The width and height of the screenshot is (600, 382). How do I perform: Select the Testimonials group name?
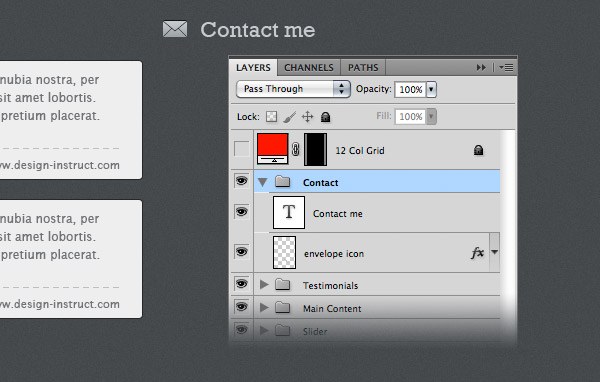pyautogui.click(x=330, y=286)
